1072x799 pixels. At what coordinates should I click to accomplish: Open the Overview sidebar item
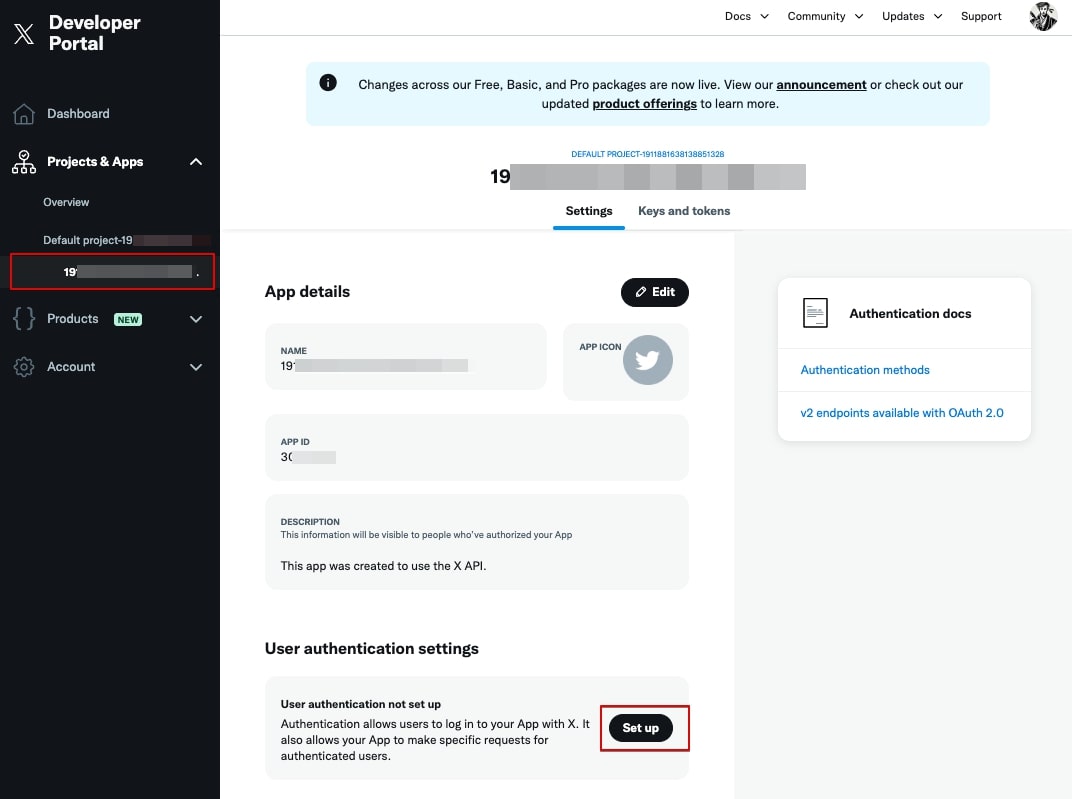point(66,202)
